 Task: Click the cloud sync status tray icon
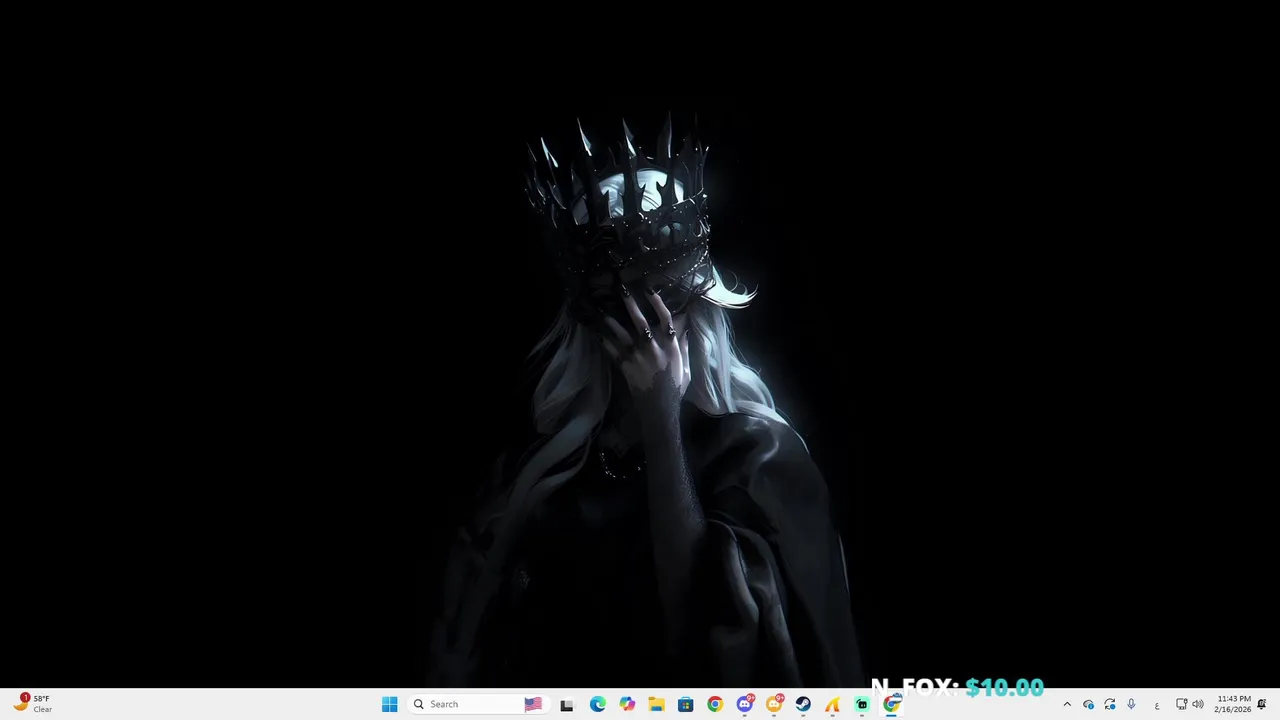tap(1088, 704)
